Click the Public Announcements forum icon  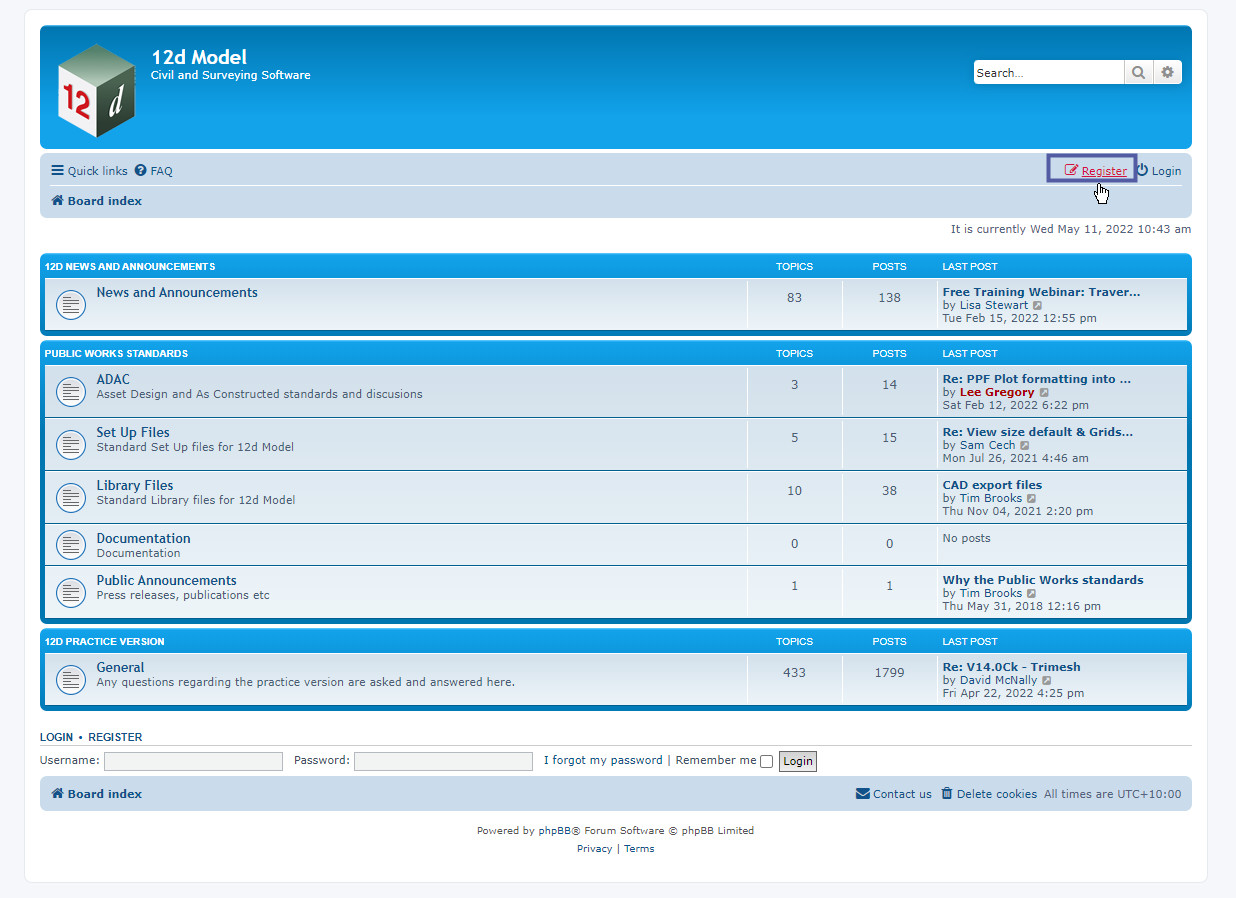(70, 593)
